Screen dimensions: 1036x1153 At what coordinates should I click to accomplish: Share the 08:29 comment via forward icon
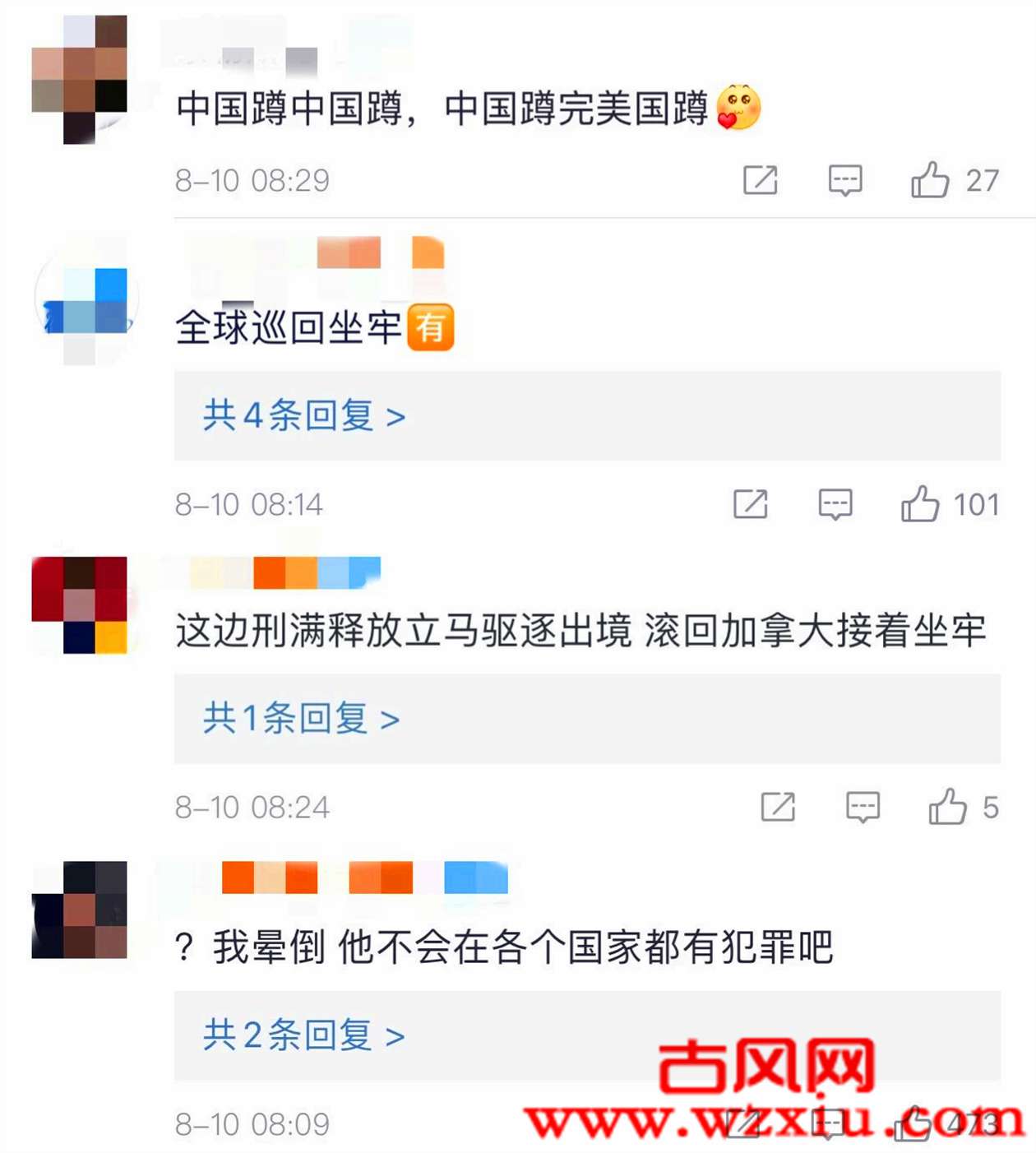[x=760, y=180]
